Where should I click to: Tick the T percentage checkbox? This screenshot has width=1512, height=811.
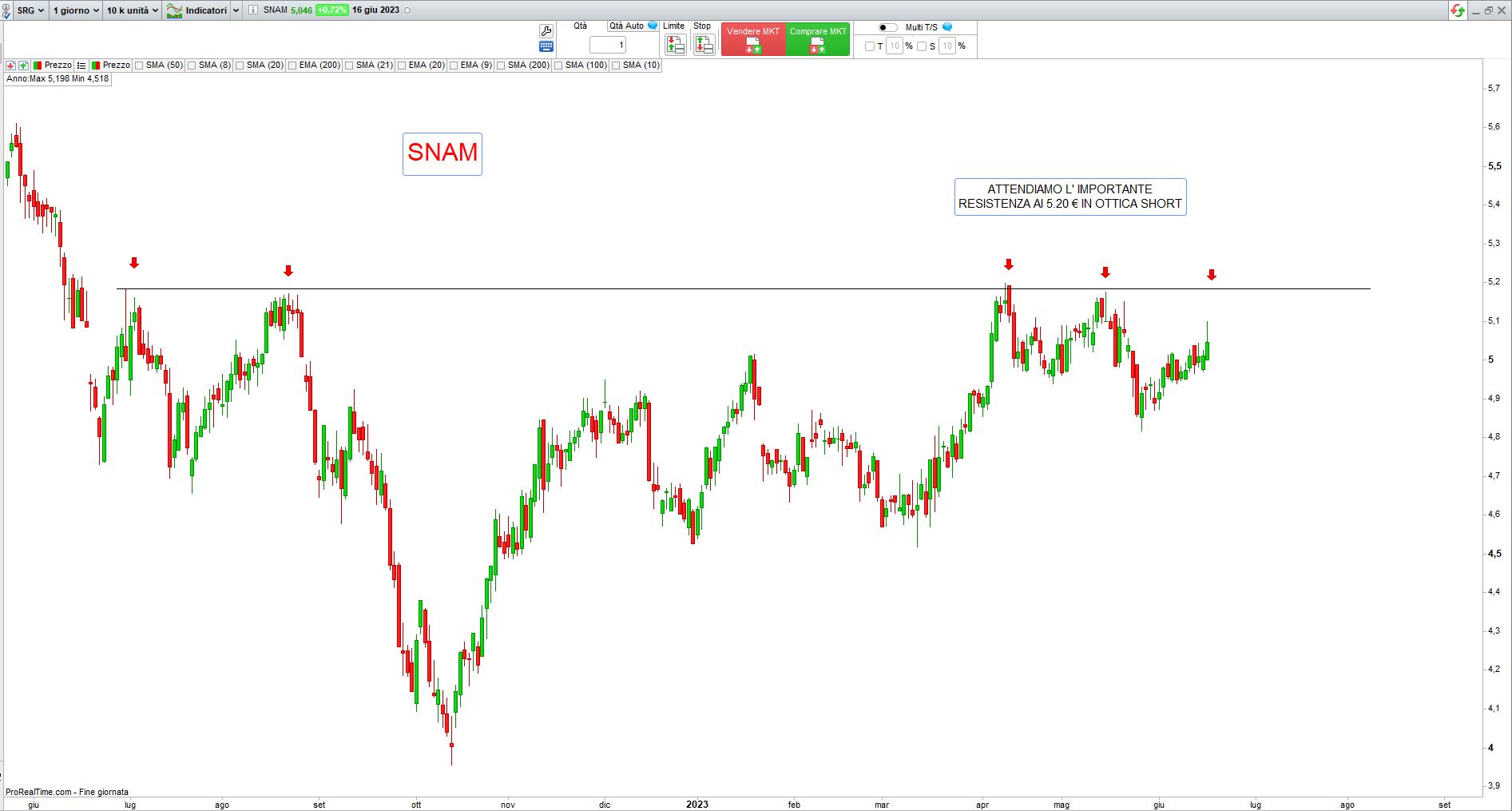tap(870, 46)
